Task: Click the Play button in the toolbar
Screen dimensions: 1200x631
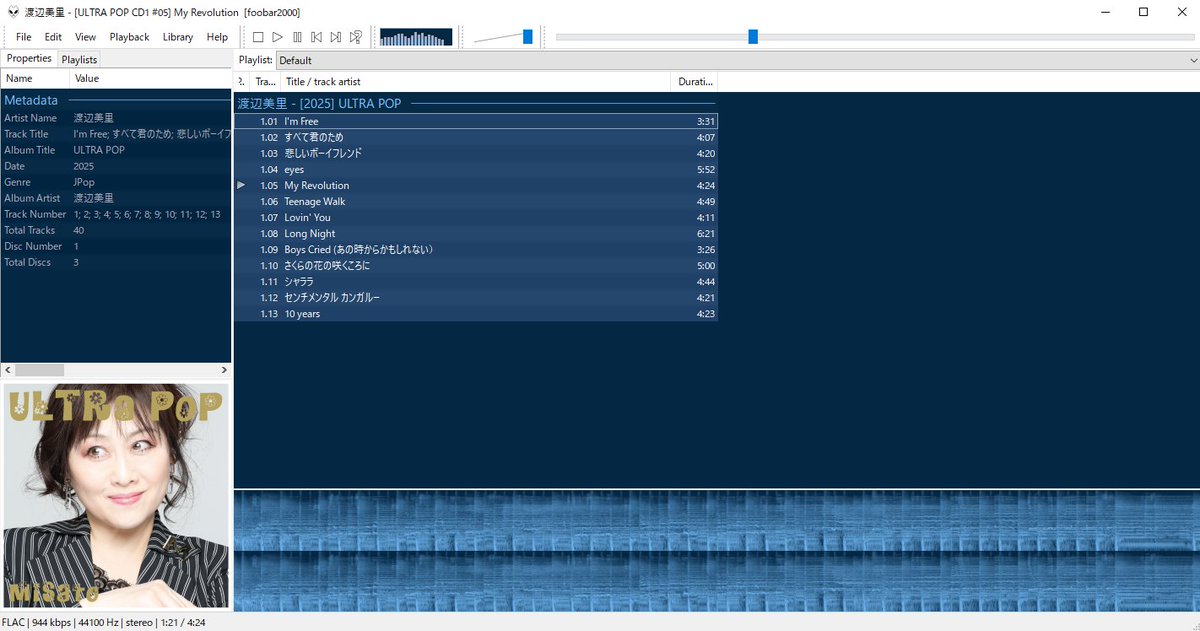Action: coord(278,37)
